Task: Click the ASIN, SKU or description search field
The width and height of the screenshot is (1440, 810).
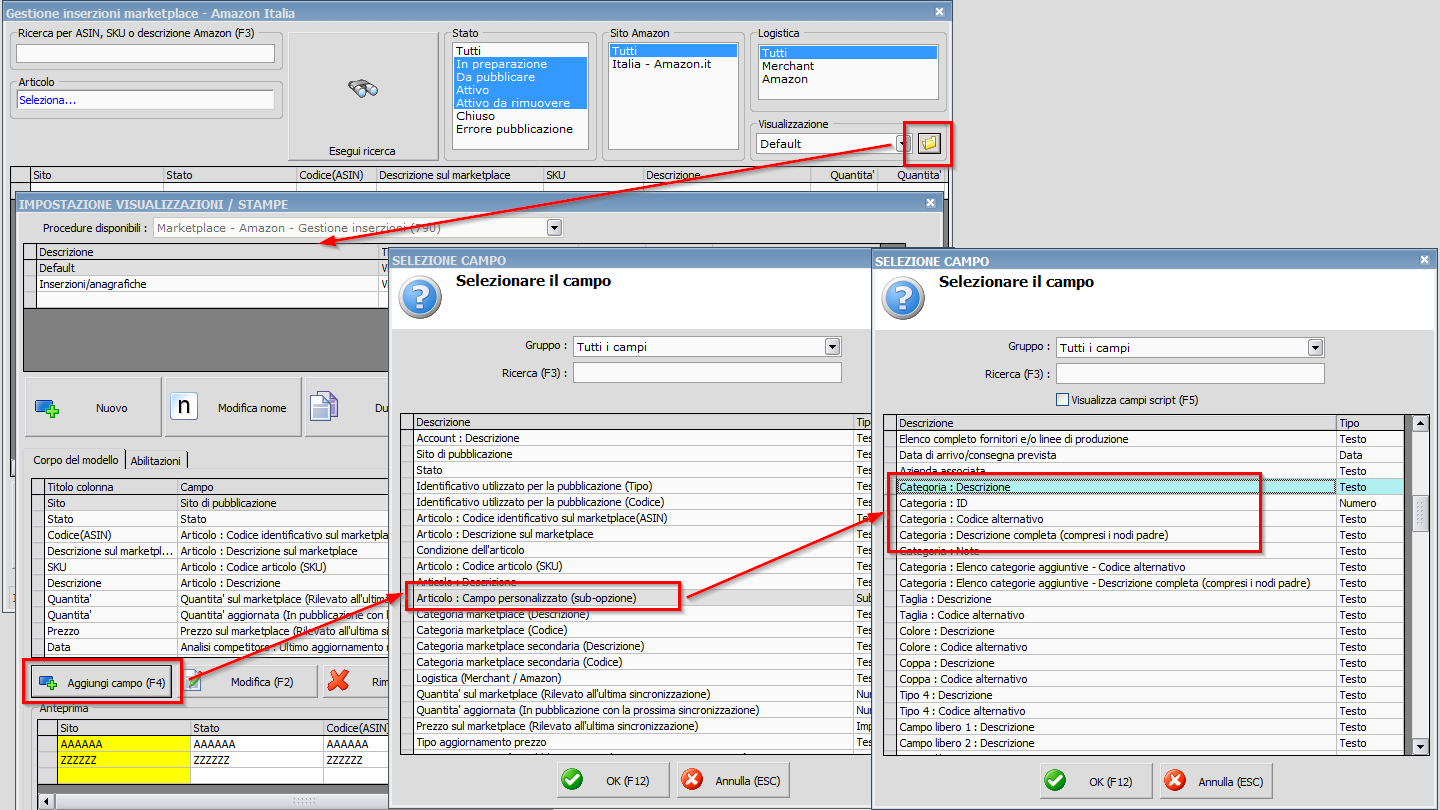Action: coord(146,54)
